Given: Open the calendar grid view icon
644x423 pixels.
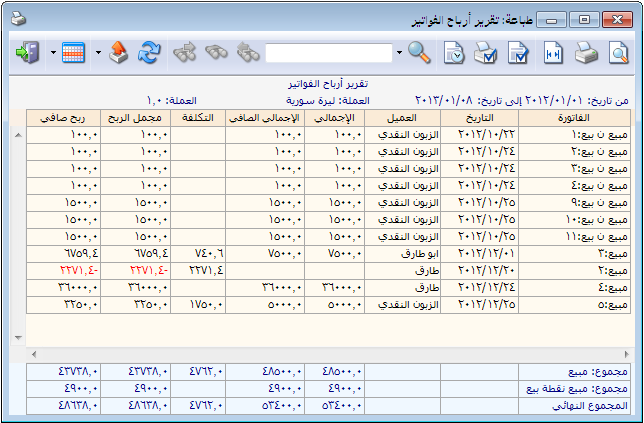Looking at the screenshot, I should 73,53.
